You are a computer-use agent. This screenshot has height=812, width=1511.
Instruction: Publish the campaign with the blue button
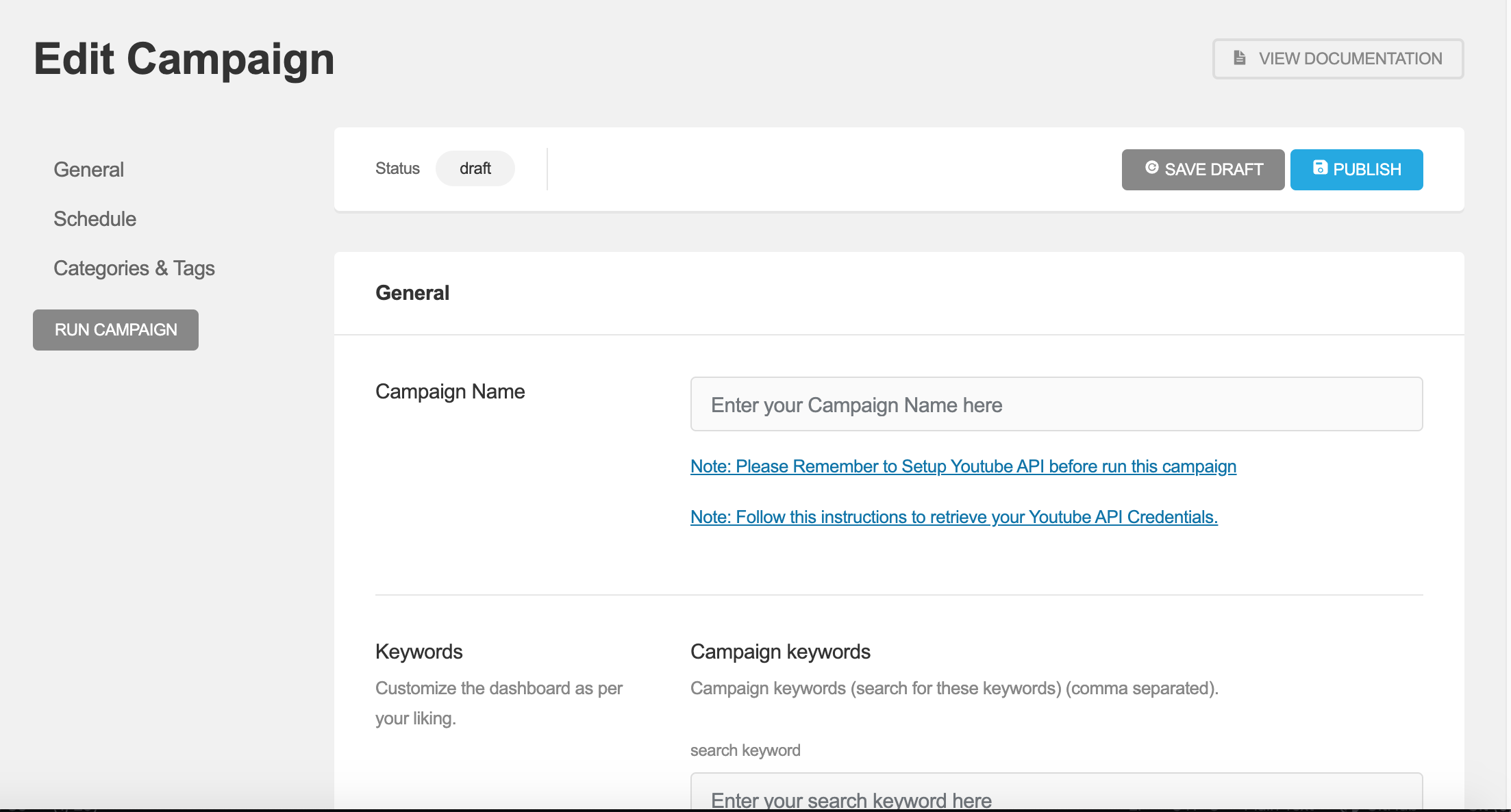(x=1356, y=170)
